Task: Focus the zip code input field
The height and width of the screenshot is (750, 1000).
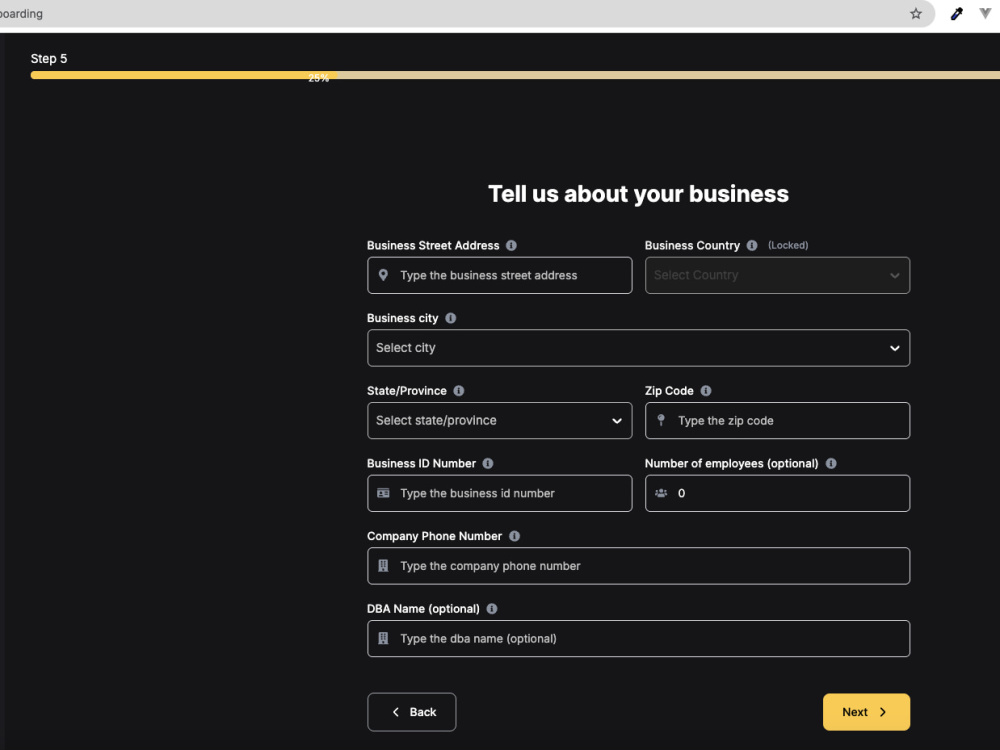Action: tap(777, 420)
